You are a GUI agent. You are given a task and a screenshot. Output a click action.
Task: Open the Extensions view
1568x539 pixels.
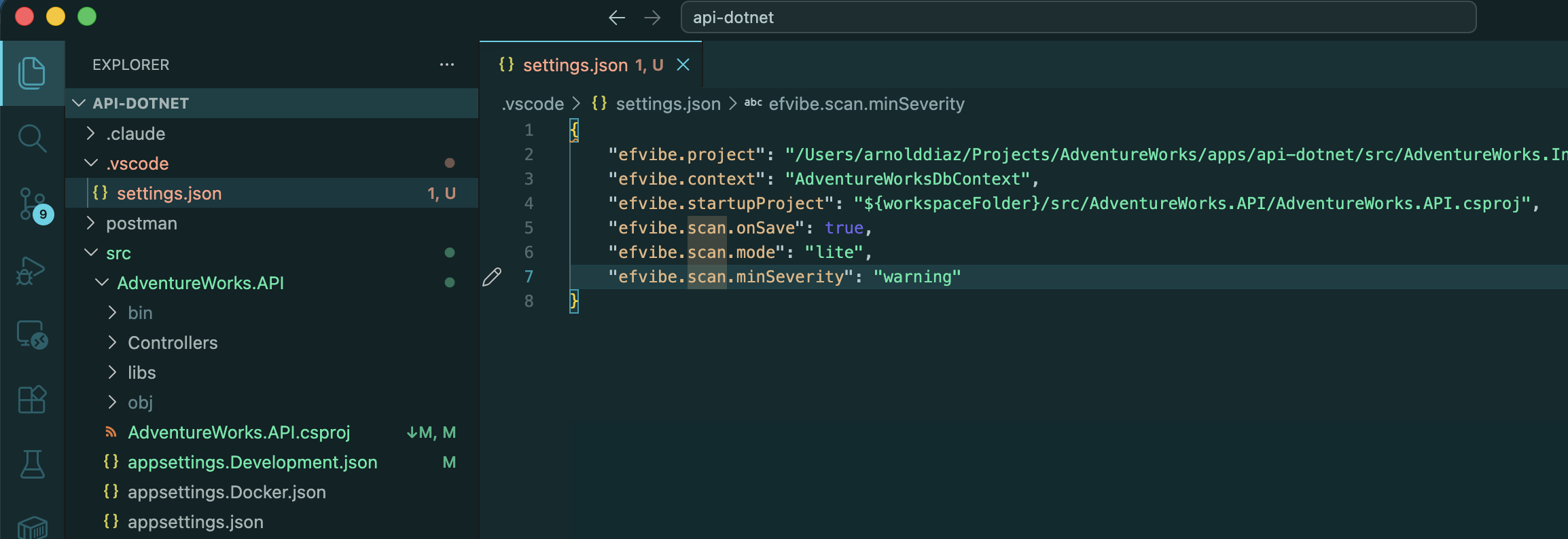click(x=32, y=399)
